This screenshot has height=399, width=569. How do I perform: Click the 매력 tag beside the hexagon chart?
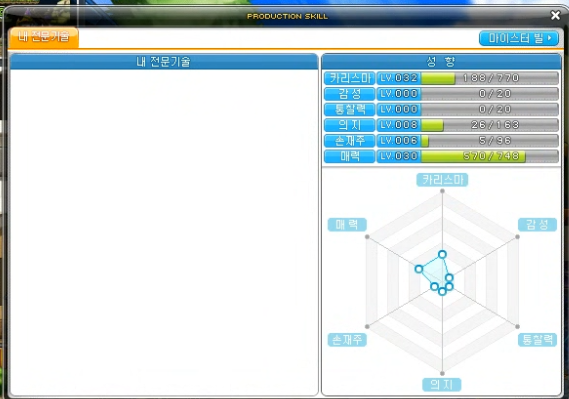click(x=347, y=225)
